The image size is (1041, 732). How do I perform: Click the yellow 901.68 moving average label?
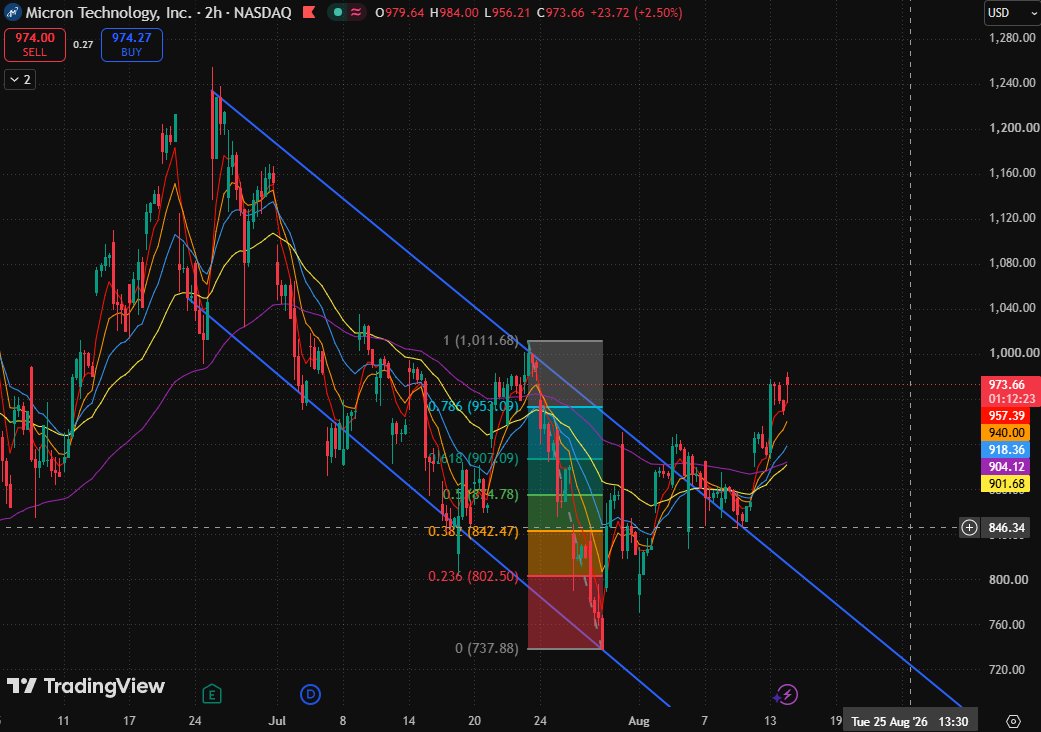(1006, 484)
